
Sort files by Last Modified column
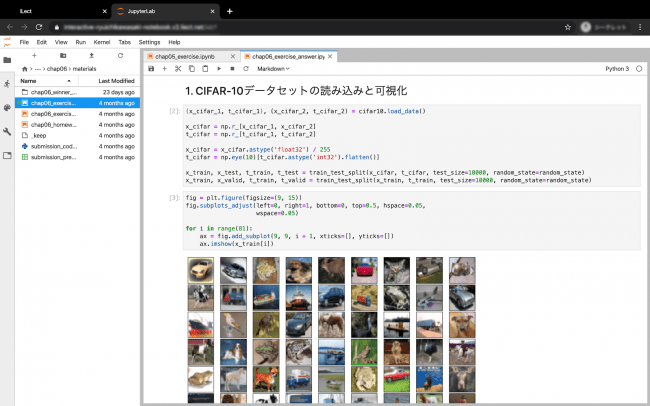pyautogui.click(x=109, y=81)
